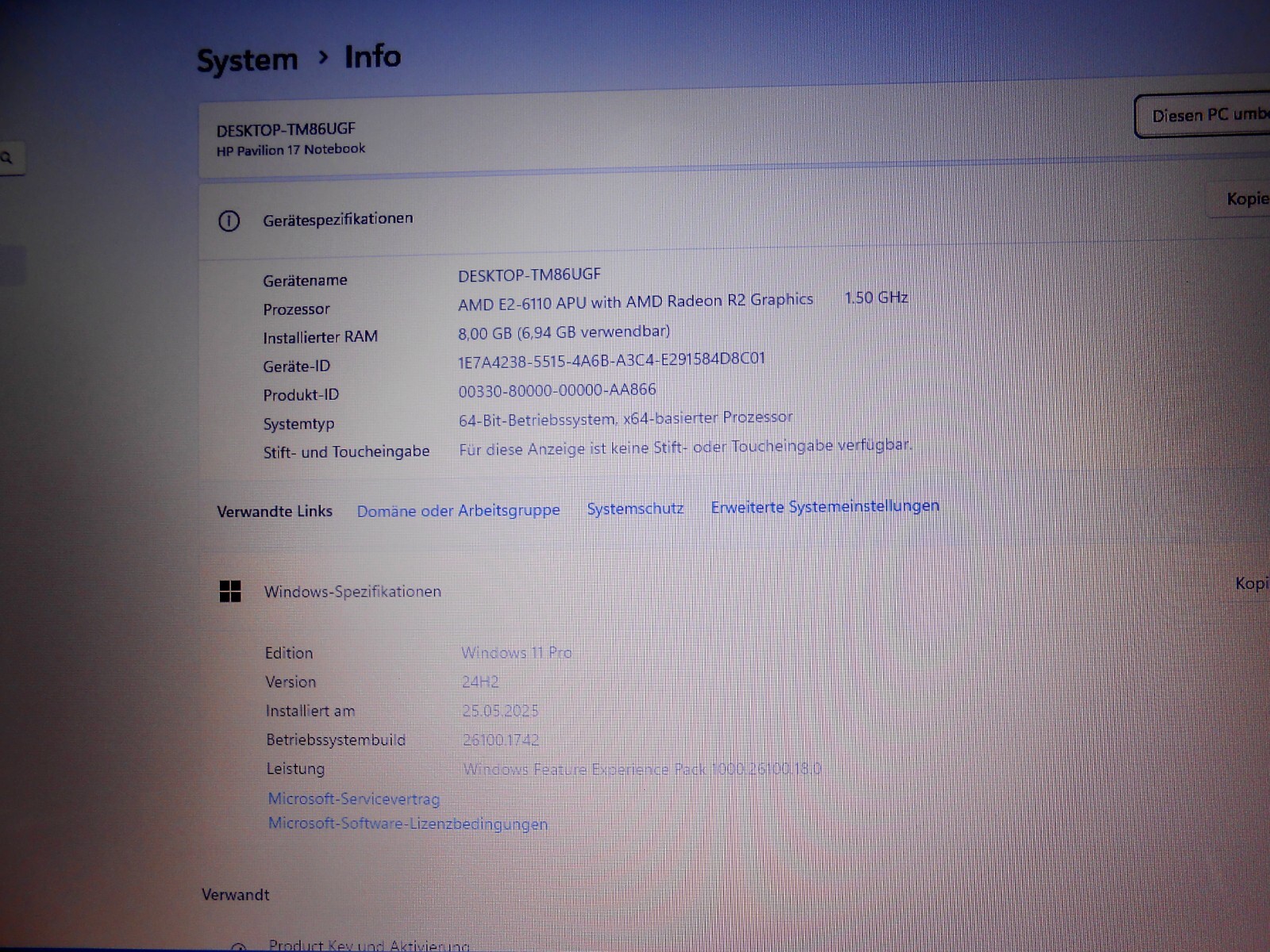Click the breadcrumb chevron between System and Info
Viewport: 1270px width, 952px height.
point(322,57)
